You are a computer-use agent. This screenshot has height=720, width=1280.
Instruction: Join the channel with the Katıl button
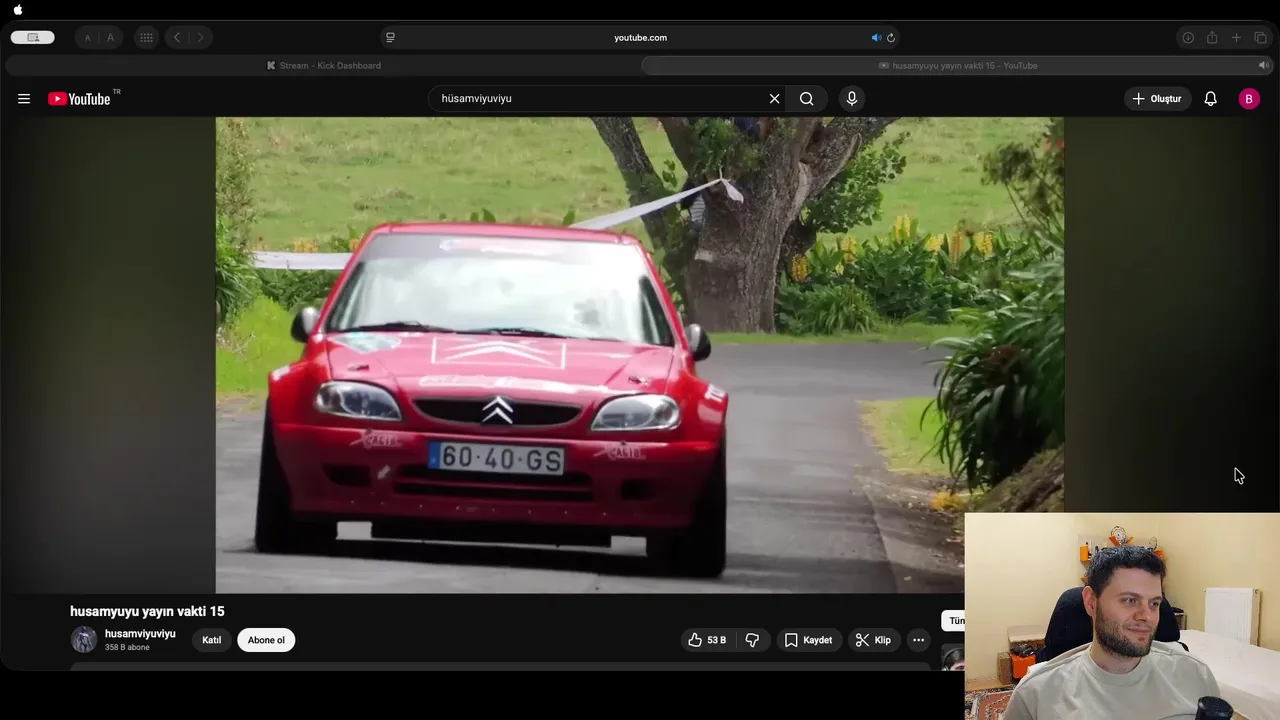(x=212, y=640)
